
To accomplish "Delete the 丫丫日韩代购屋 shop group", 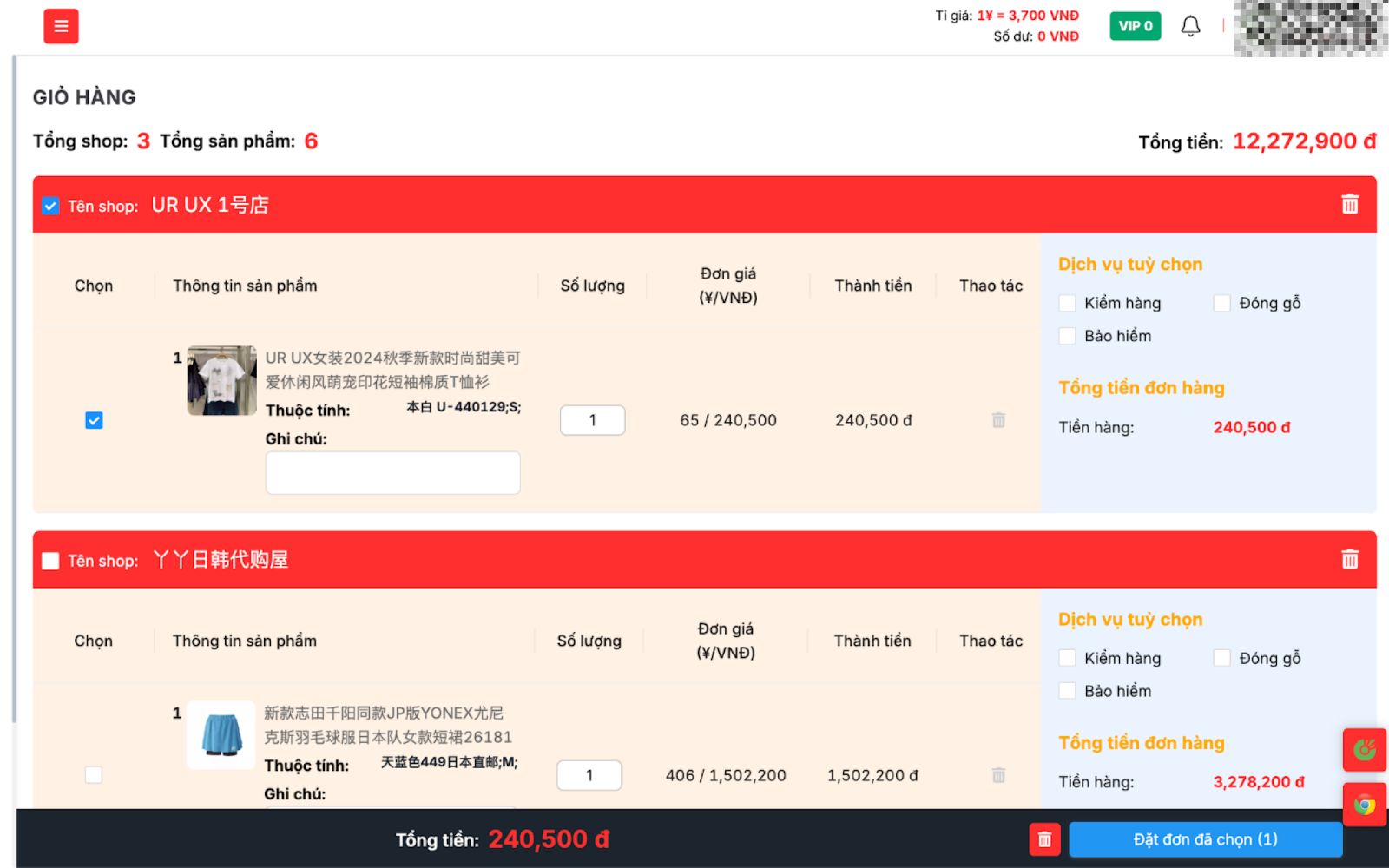I will click(1349, 559).
